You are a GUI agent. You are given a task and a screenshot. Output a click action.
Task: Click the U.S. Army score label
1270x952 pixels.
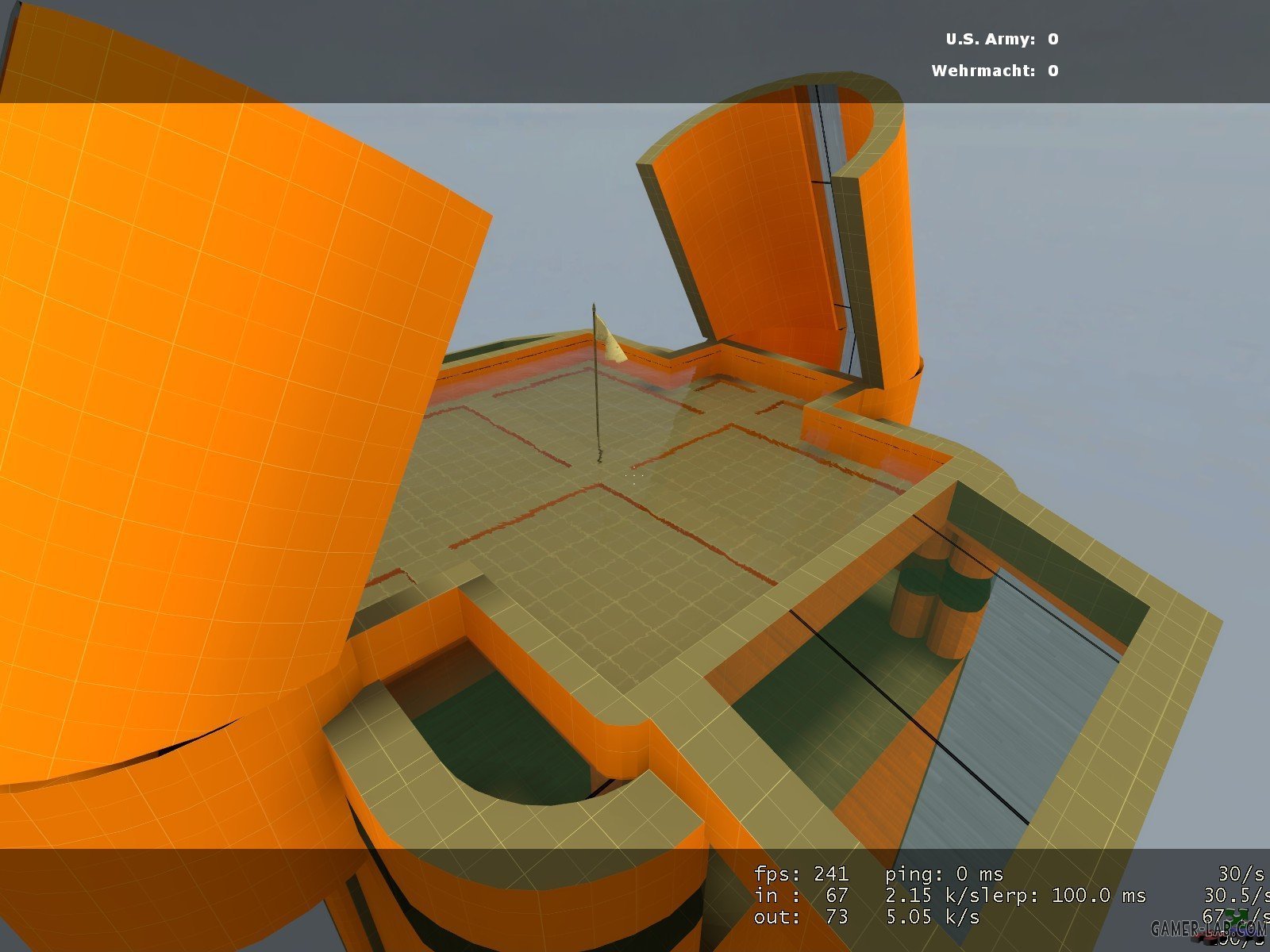point(990,39)
